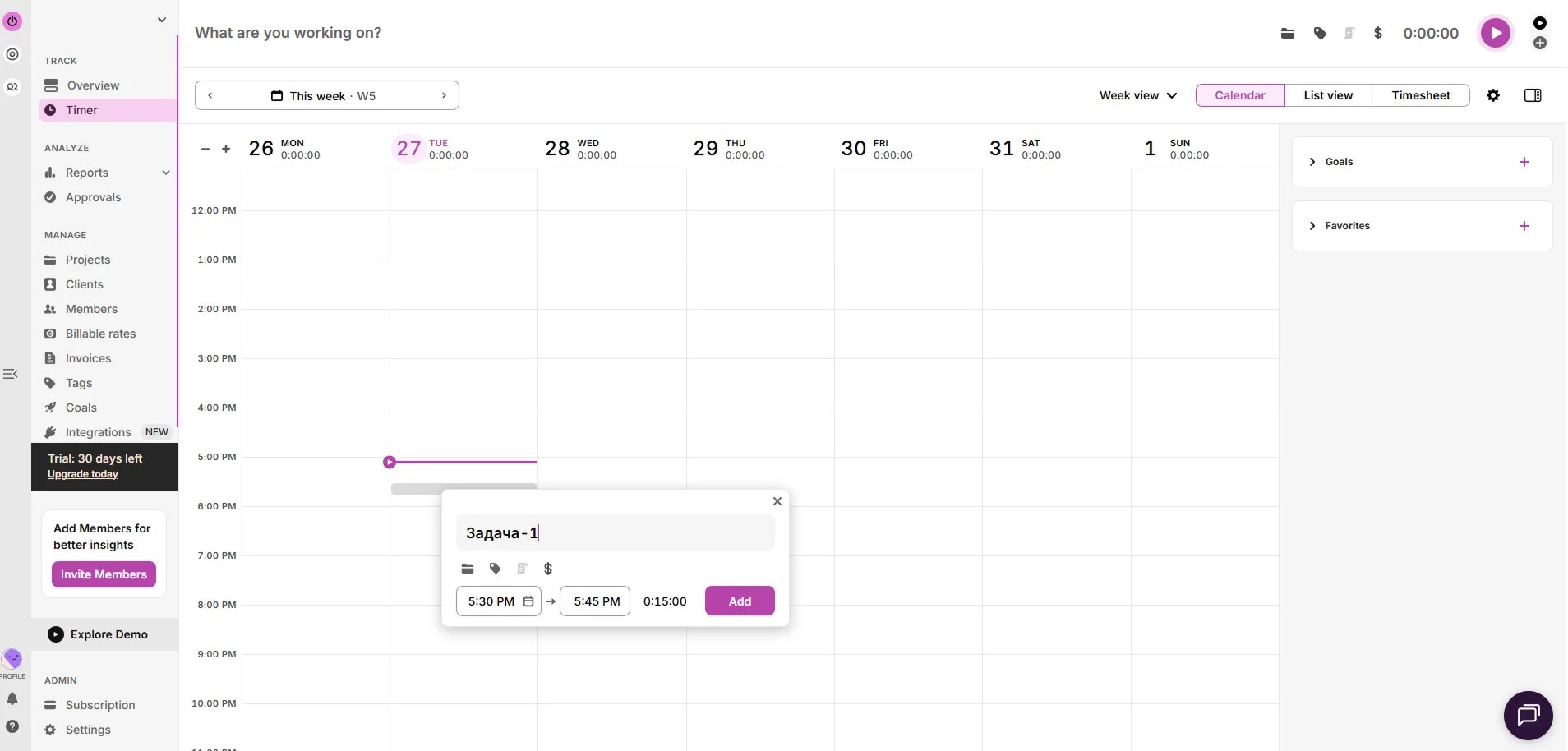Switch to the Timesheet tab

tap(1420, 95)
